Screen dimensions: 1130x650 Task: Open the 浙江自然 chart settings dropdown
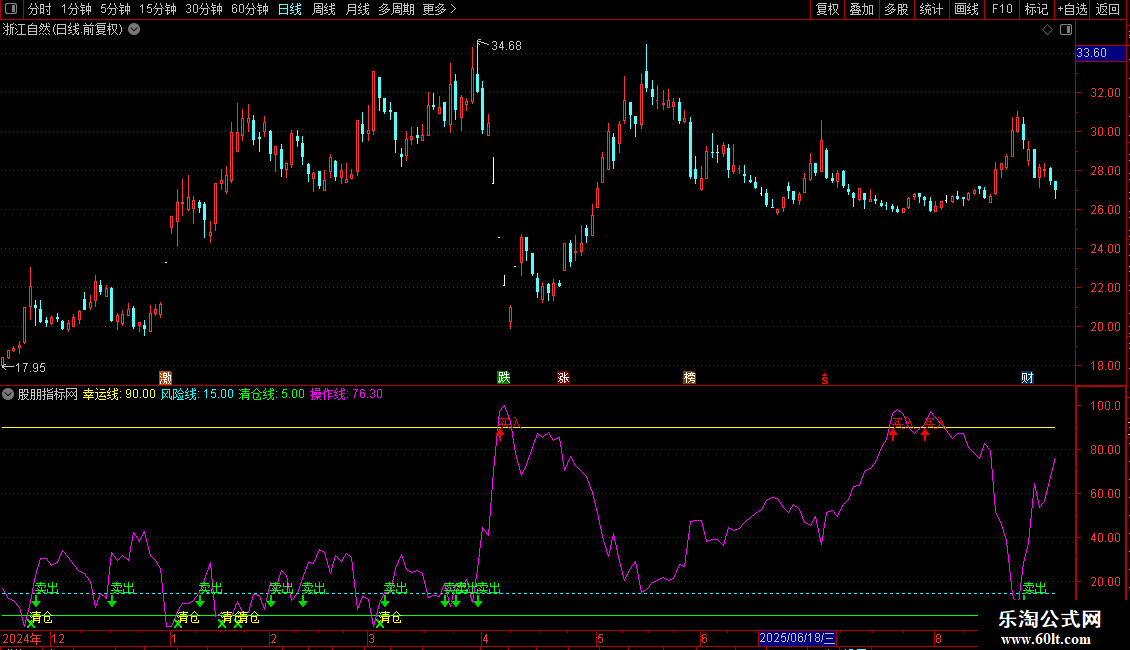134,30
